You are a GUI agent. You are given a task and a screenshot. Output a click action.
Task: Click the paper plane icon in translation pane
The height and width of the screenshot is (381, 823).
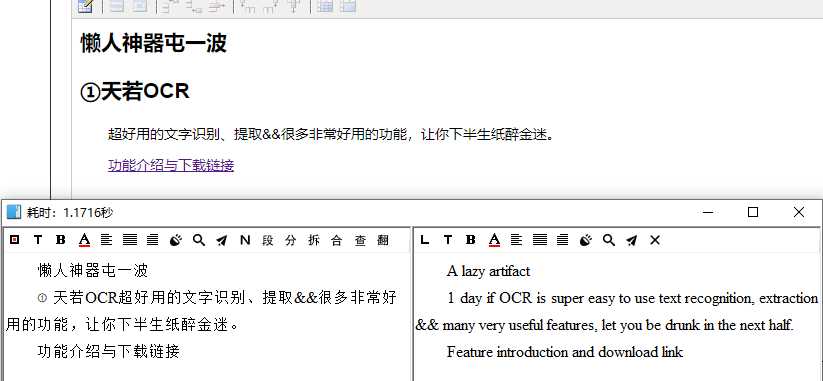coord(631,240)
